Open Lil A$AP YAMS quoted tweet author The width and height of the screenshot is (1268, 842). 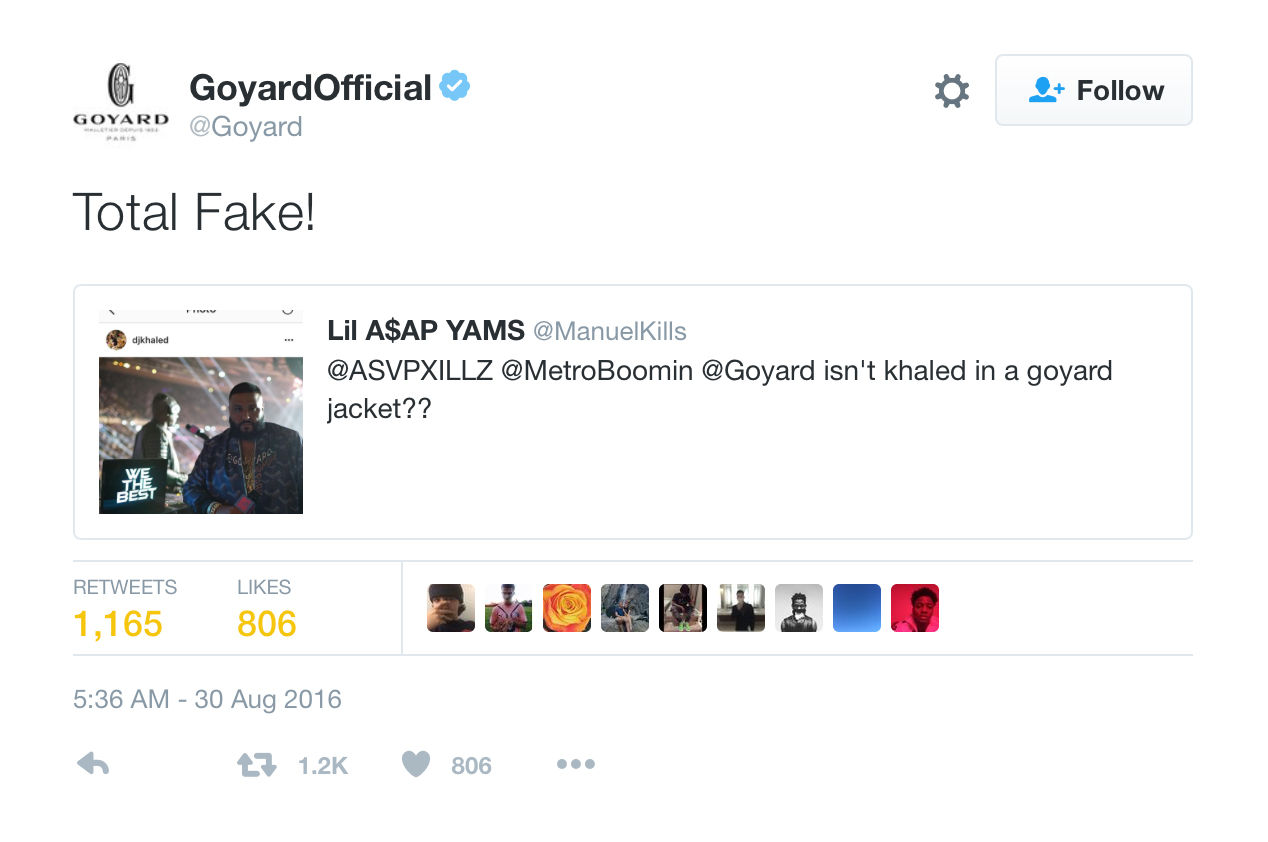point(426,331)
